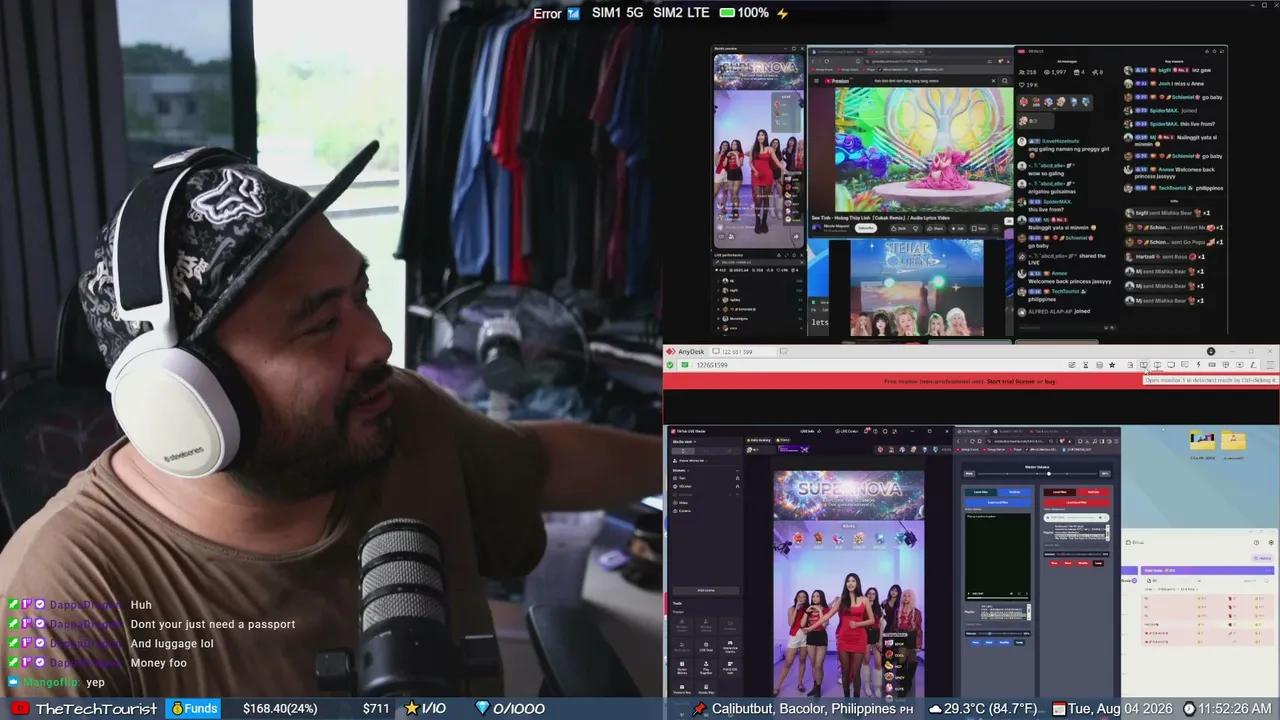
Task: Toggle the lock on the Text source
Action: pyautogui.click(x=738, y=478)
